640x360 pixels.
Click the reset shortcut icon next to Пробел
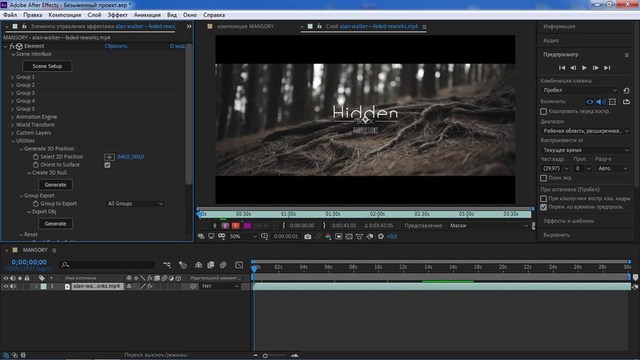[626, 90]
